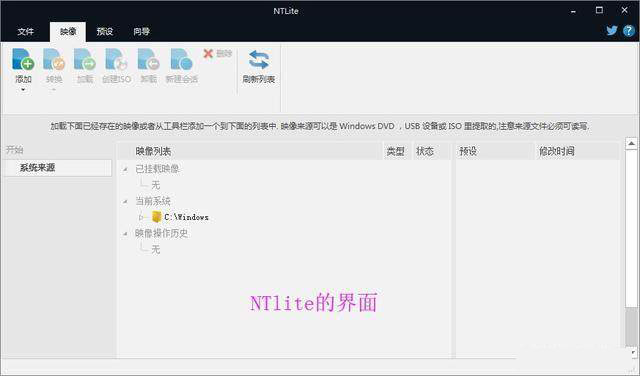Screen dimensions: 640x376
Task: Click the 转换 (Convert) icon
Action: coord(54,60)
